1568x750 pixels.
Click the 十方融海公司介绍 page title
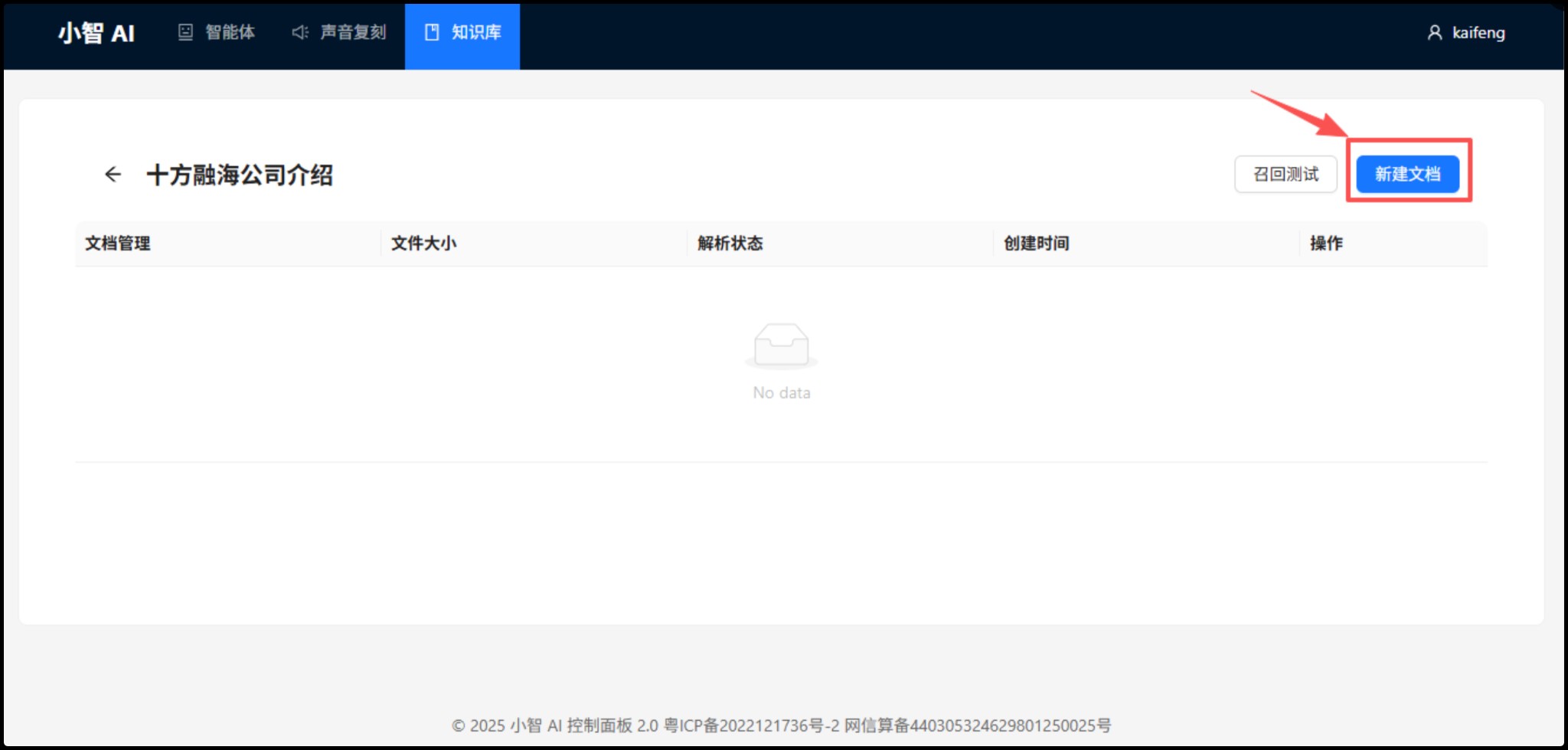[240, 175]
